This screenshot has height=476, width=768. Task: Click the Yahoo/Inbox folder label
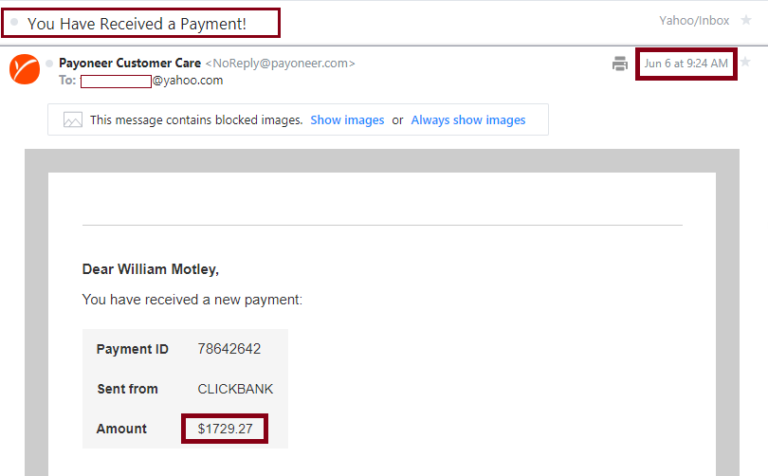tap(694, 21)
